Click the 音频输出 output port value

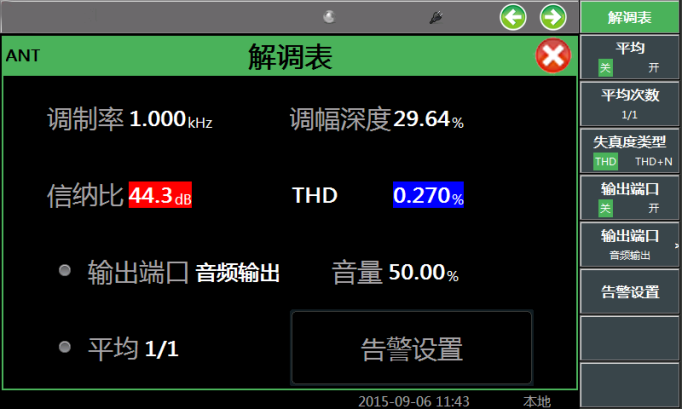coord(237,273)
